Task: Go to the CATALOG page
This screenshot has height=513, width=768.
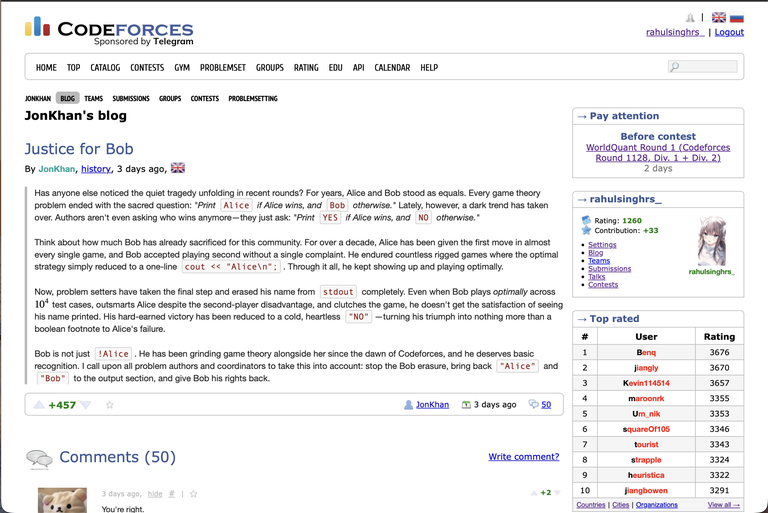Action: [x=105, y=68]
